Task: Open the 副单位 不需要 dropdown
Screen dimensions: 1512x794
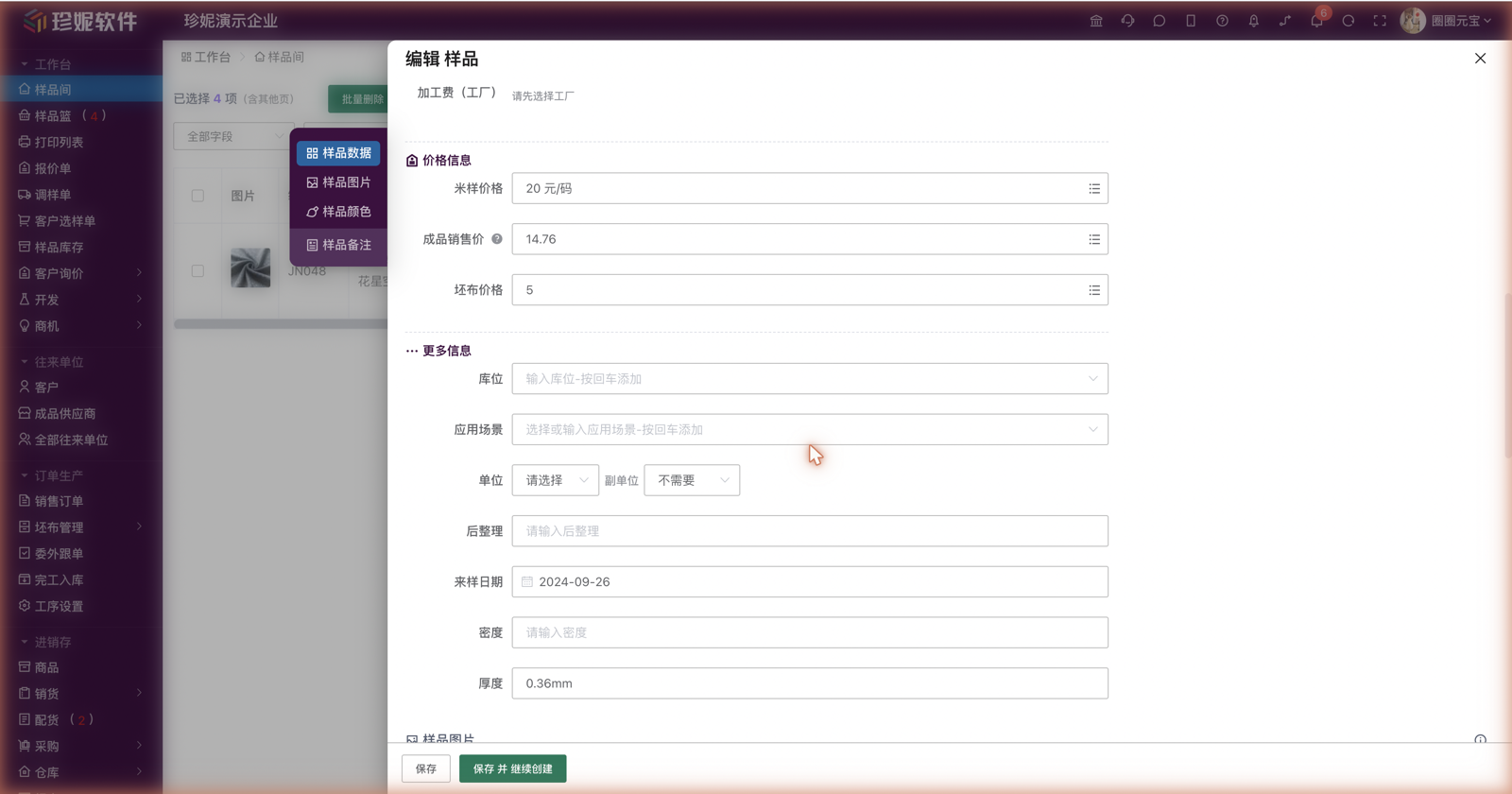Action: click(x=692, y=480)
